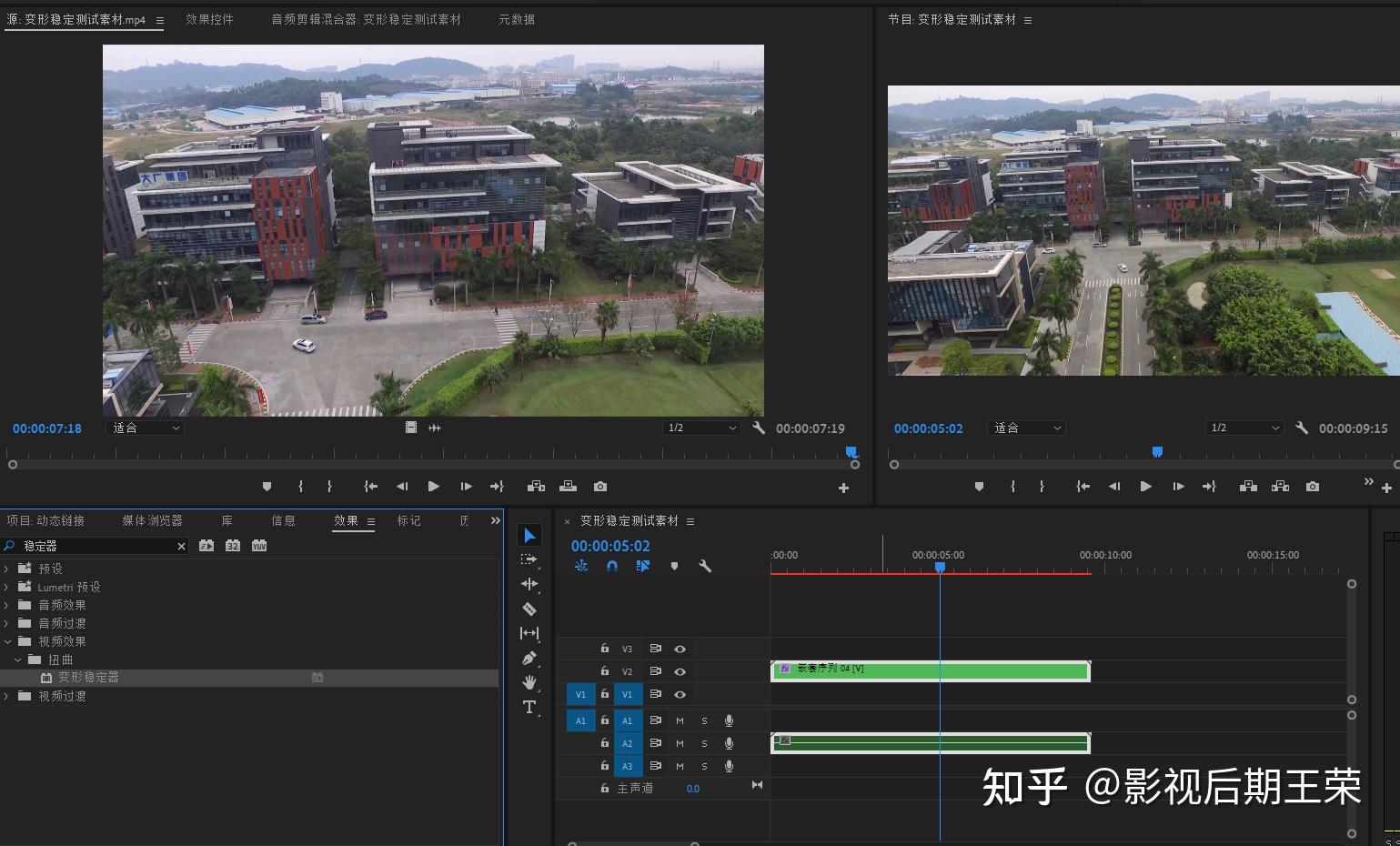1400x846 pixels.
Task: Toggle Snap magnet in timeline
Action: 612,566
